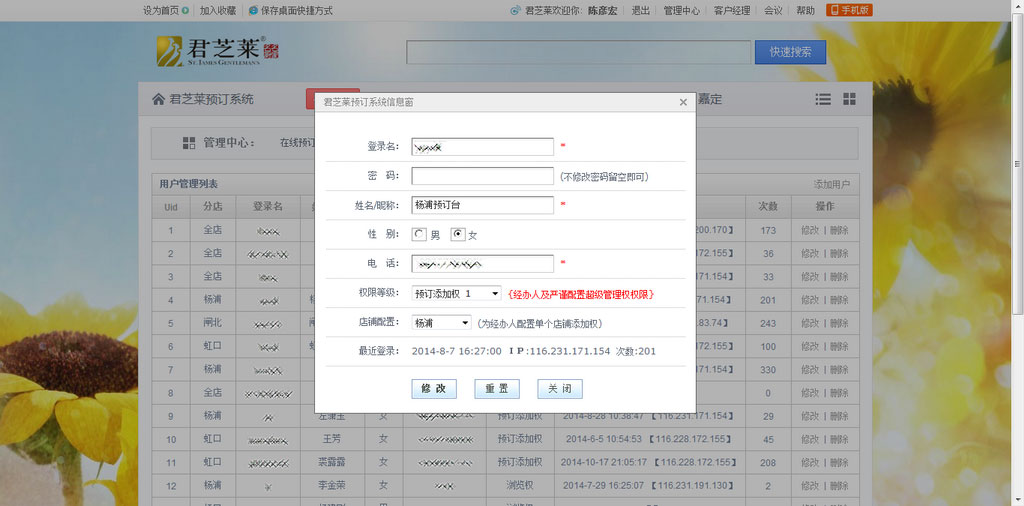The width and height of the screenshot is (1024, 506).
Task: Click the 管理中心 grid icon
Action: click(189, 143)
